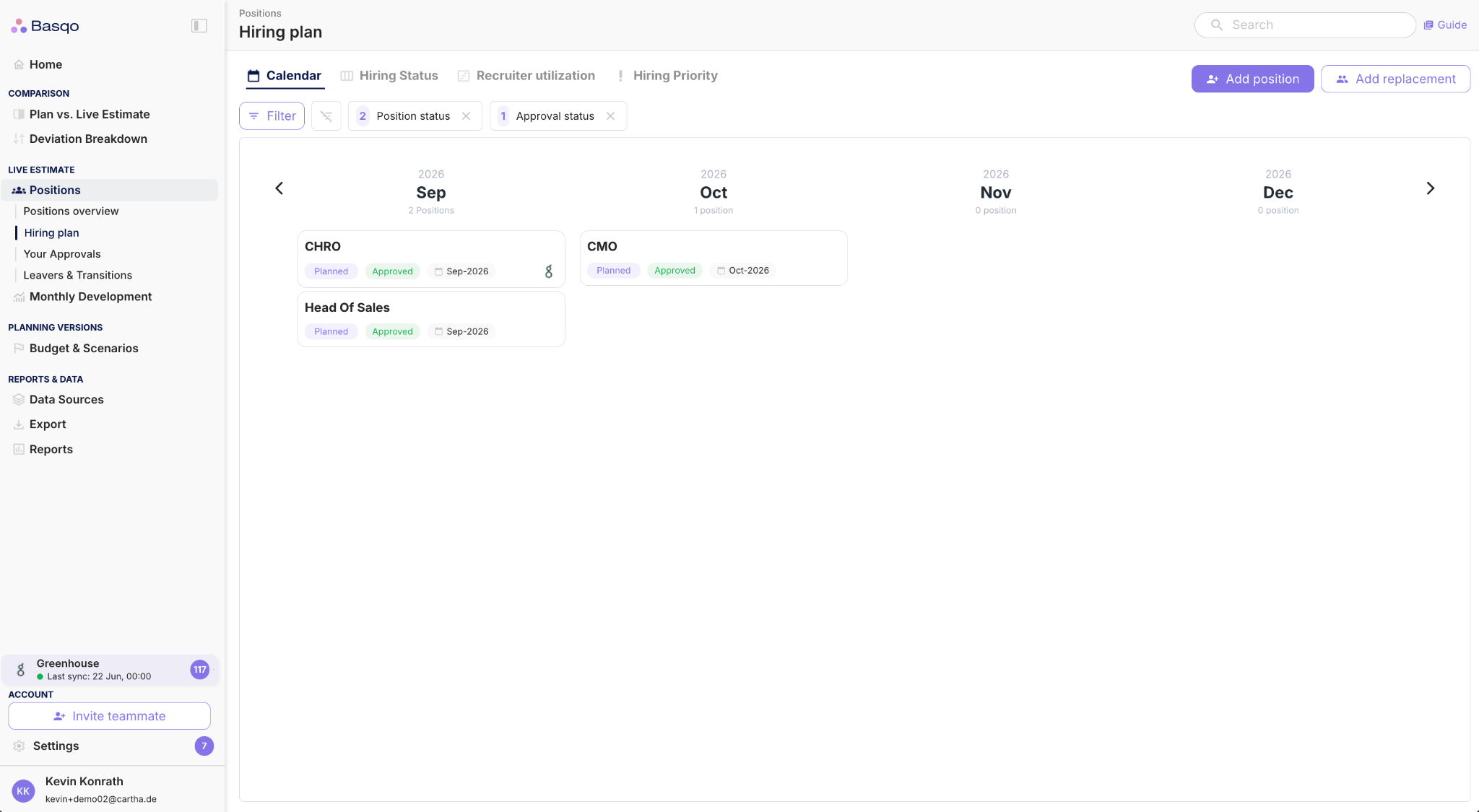The image size is (1479, 812).
Task: Open Deviation Breakdown page
Action: point(88,139)
